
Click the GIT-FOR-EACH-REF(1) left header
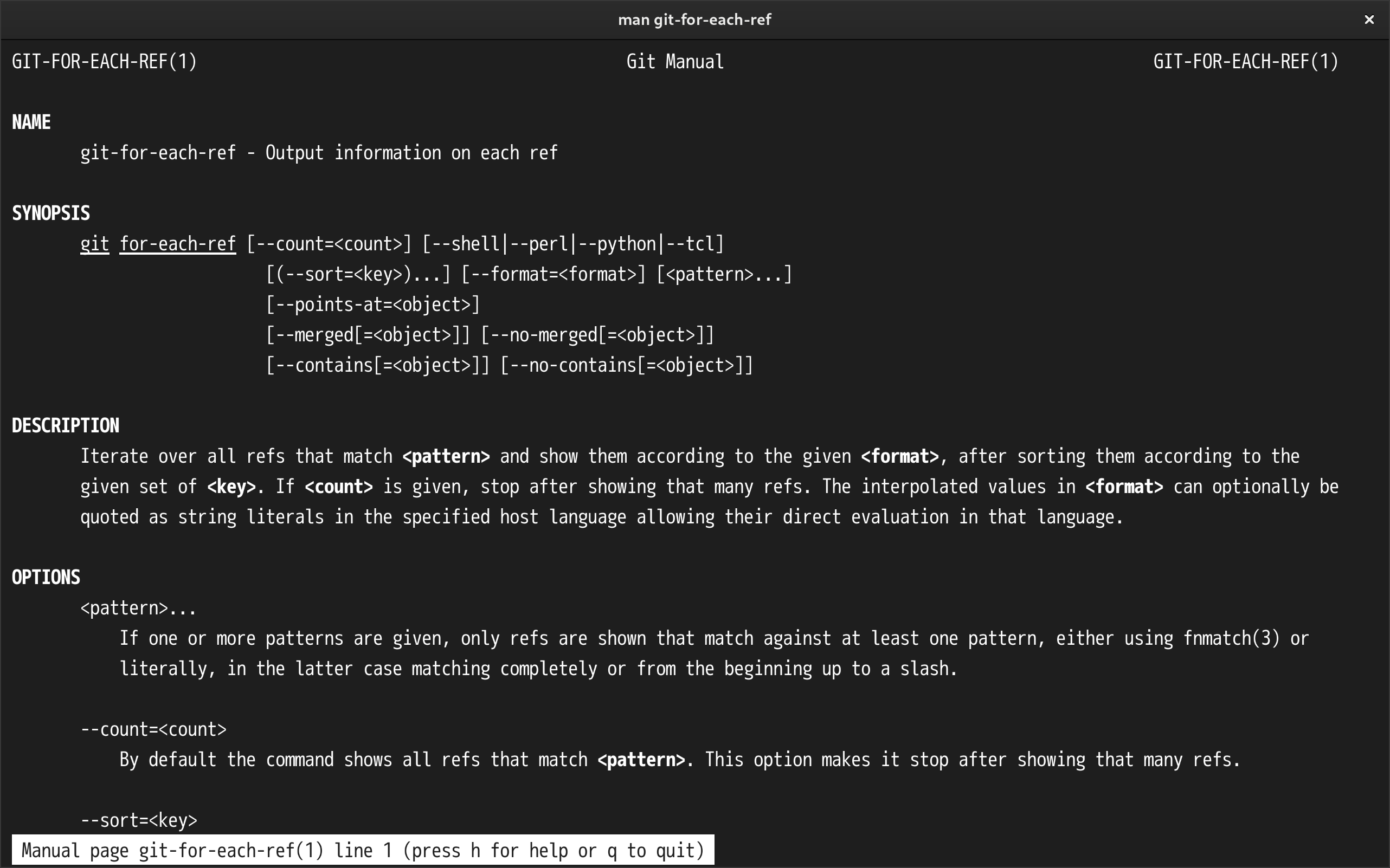click(106, 61)
